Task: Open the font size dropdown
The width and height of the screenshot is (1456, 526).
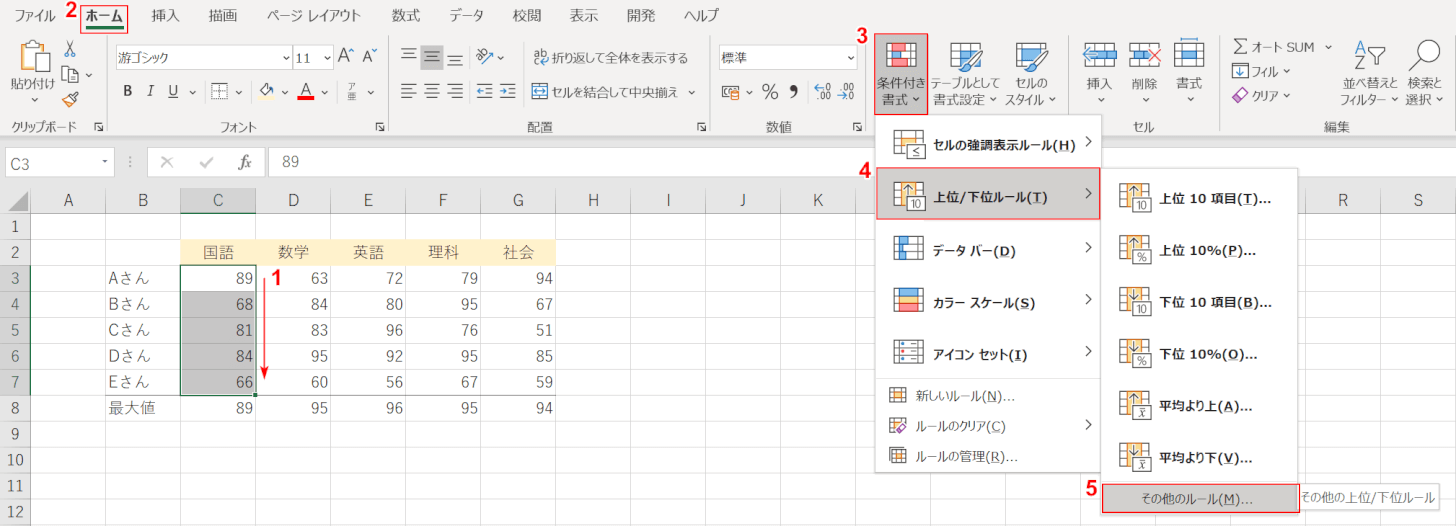Action: point(328,57)
